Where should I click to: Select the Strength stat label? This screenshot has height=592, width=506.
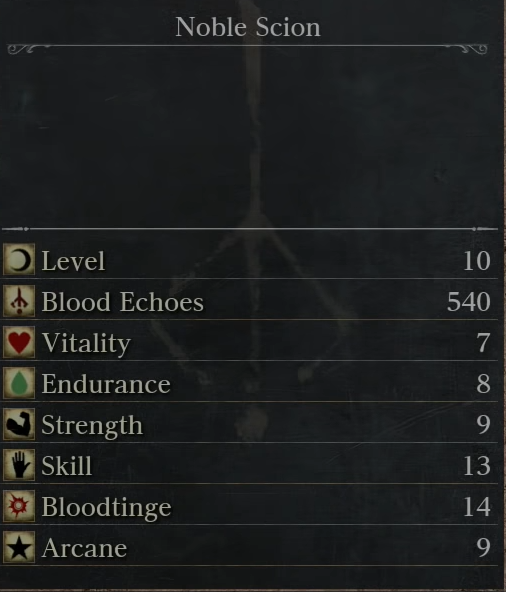[92, 426]
